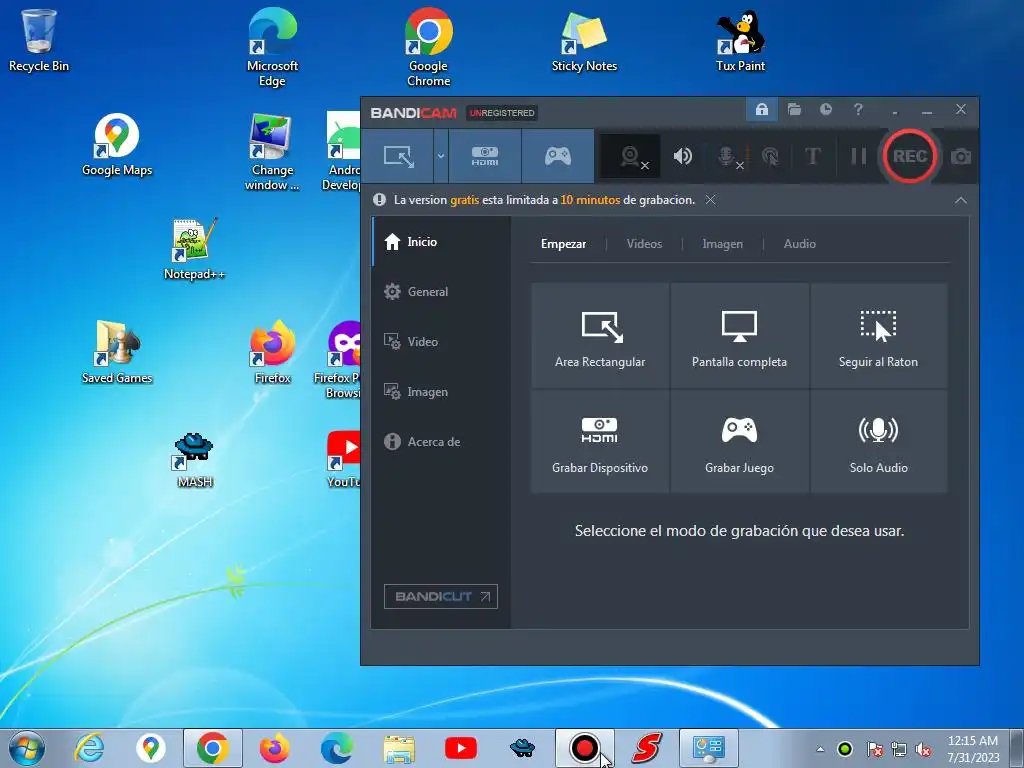Select Tux Paint desktop icon
1024x768 pixels.
(x=740, y=40)
